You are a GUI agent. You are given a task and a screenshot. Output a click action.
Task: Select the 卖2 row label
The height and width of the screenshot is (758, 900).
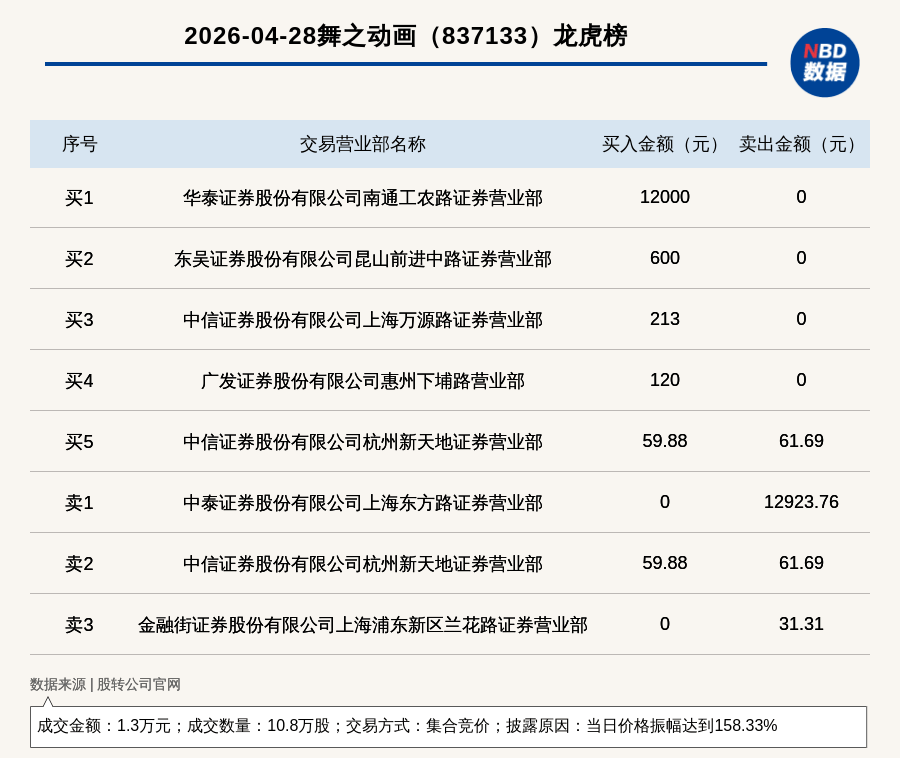(x=79, y=563)
